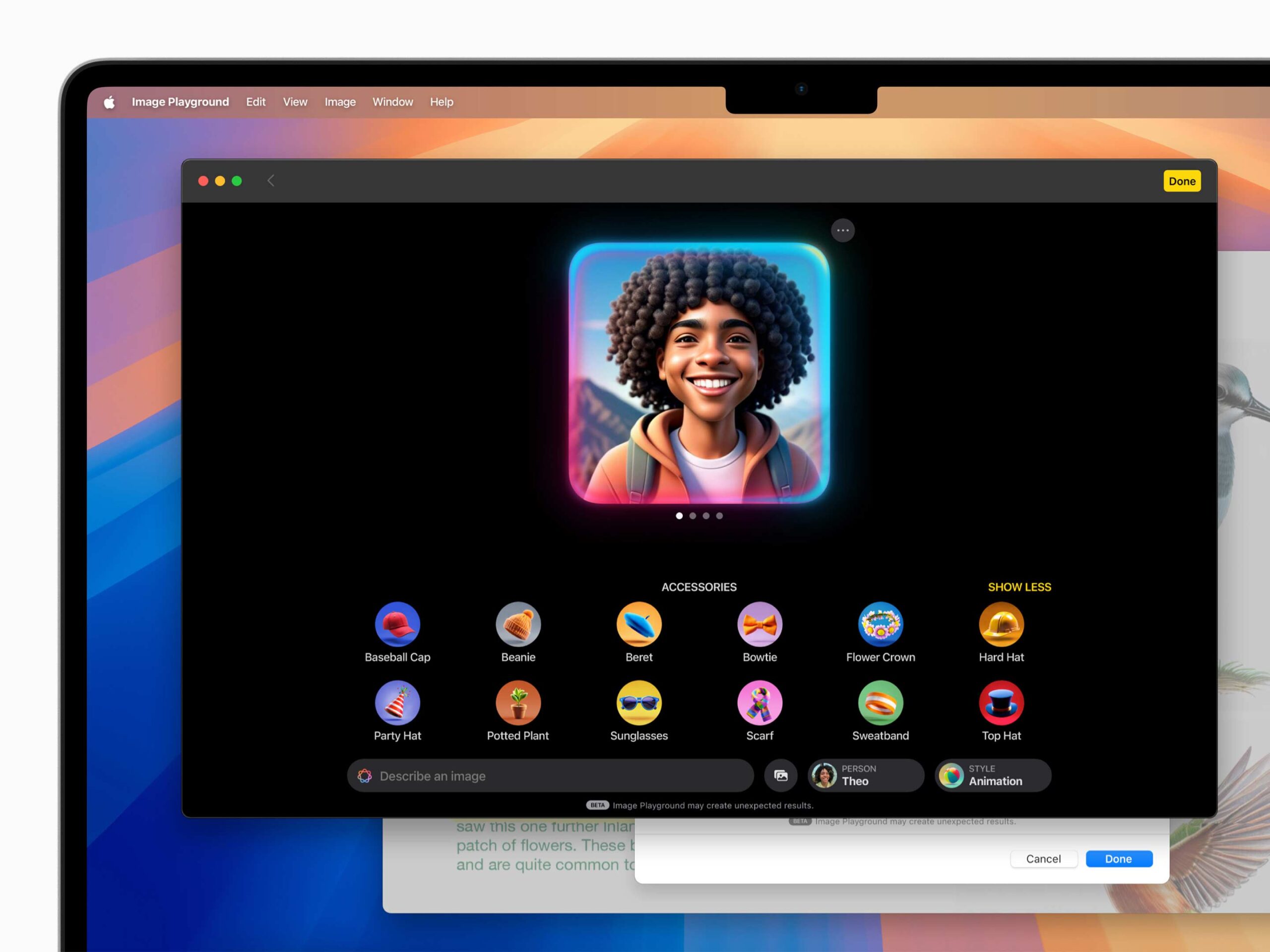The image size is (1270, 952).
Task: Minimize the Image Playground window
Action: click(220, 181)
